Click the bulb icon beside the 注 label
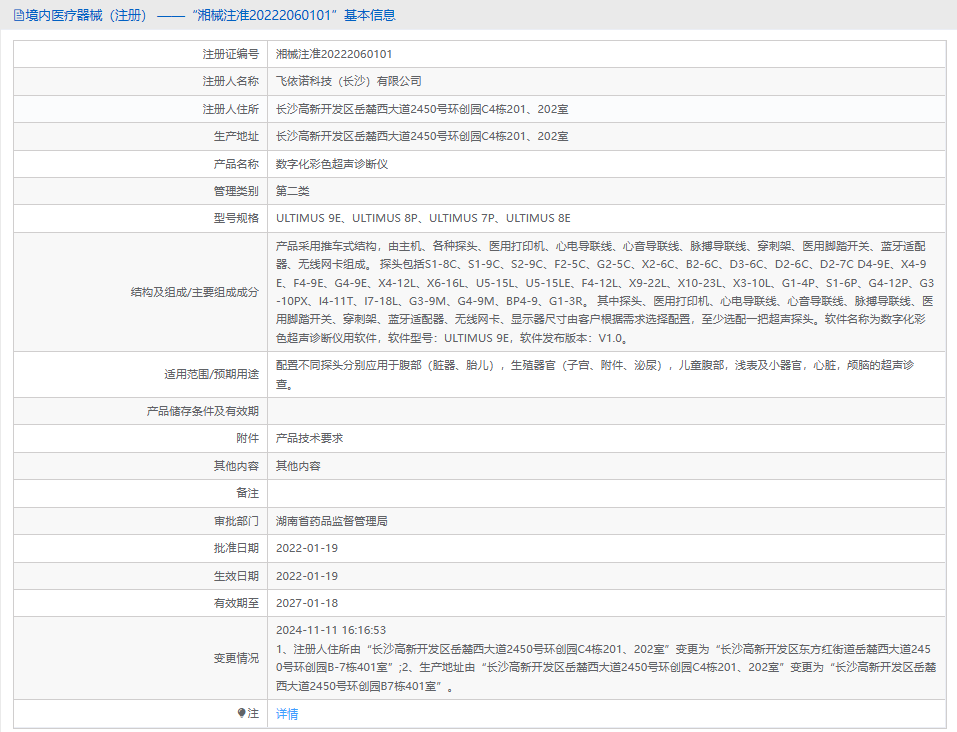Screen dimensions: 957x732 click(241, 714)
